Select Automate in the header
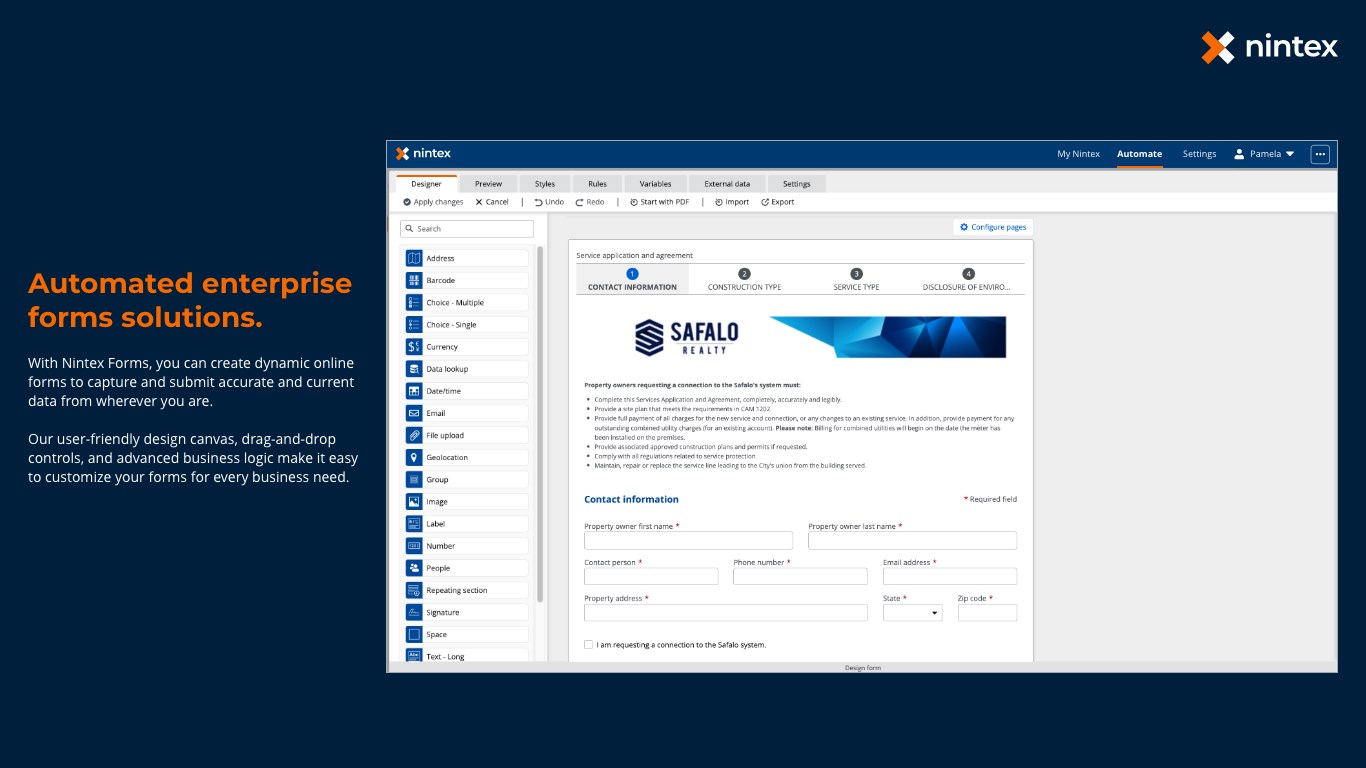 point(1139,154)
